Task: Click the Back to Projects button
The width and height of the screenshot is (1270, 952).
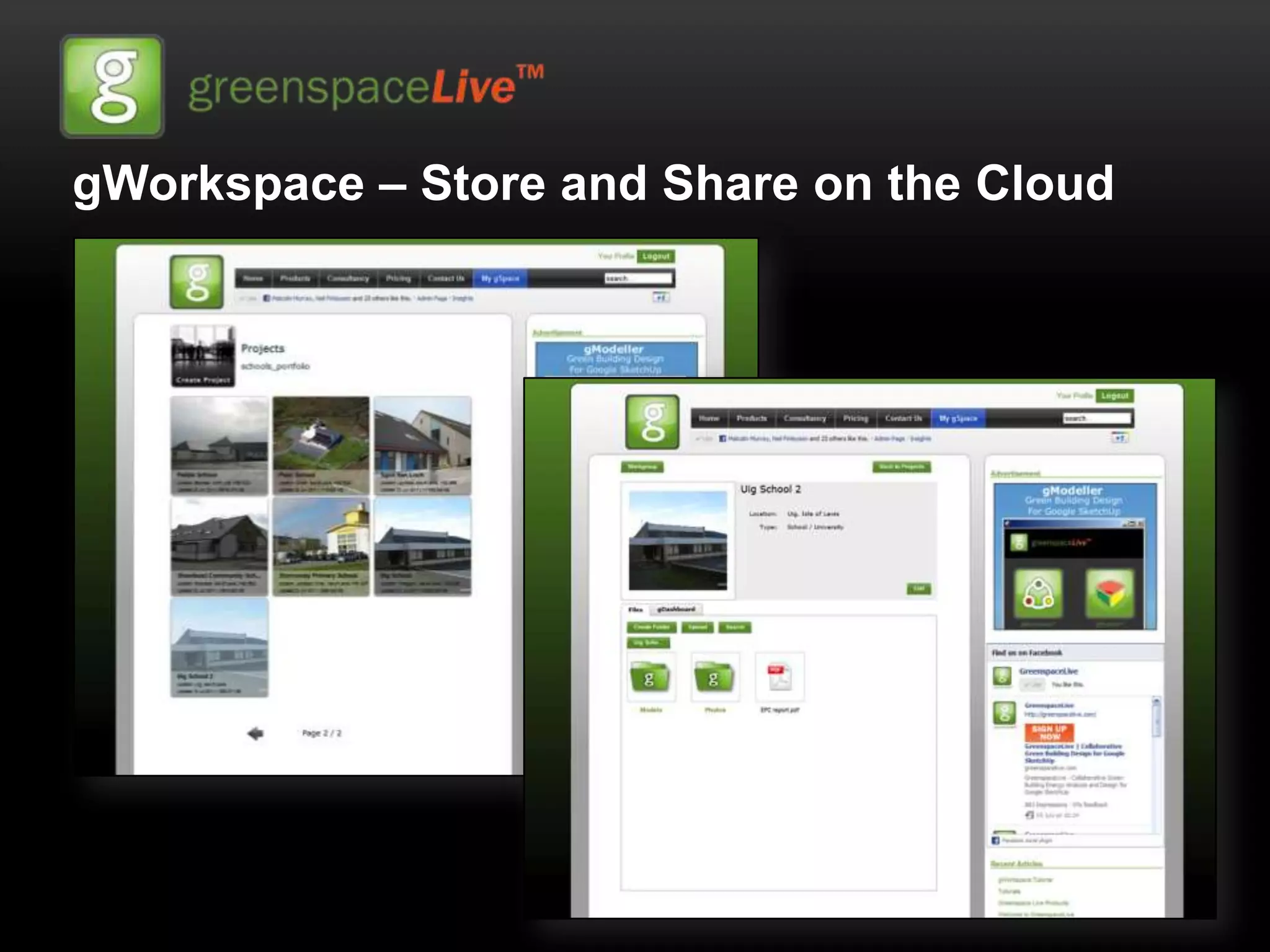Action: tap(902, 467)
